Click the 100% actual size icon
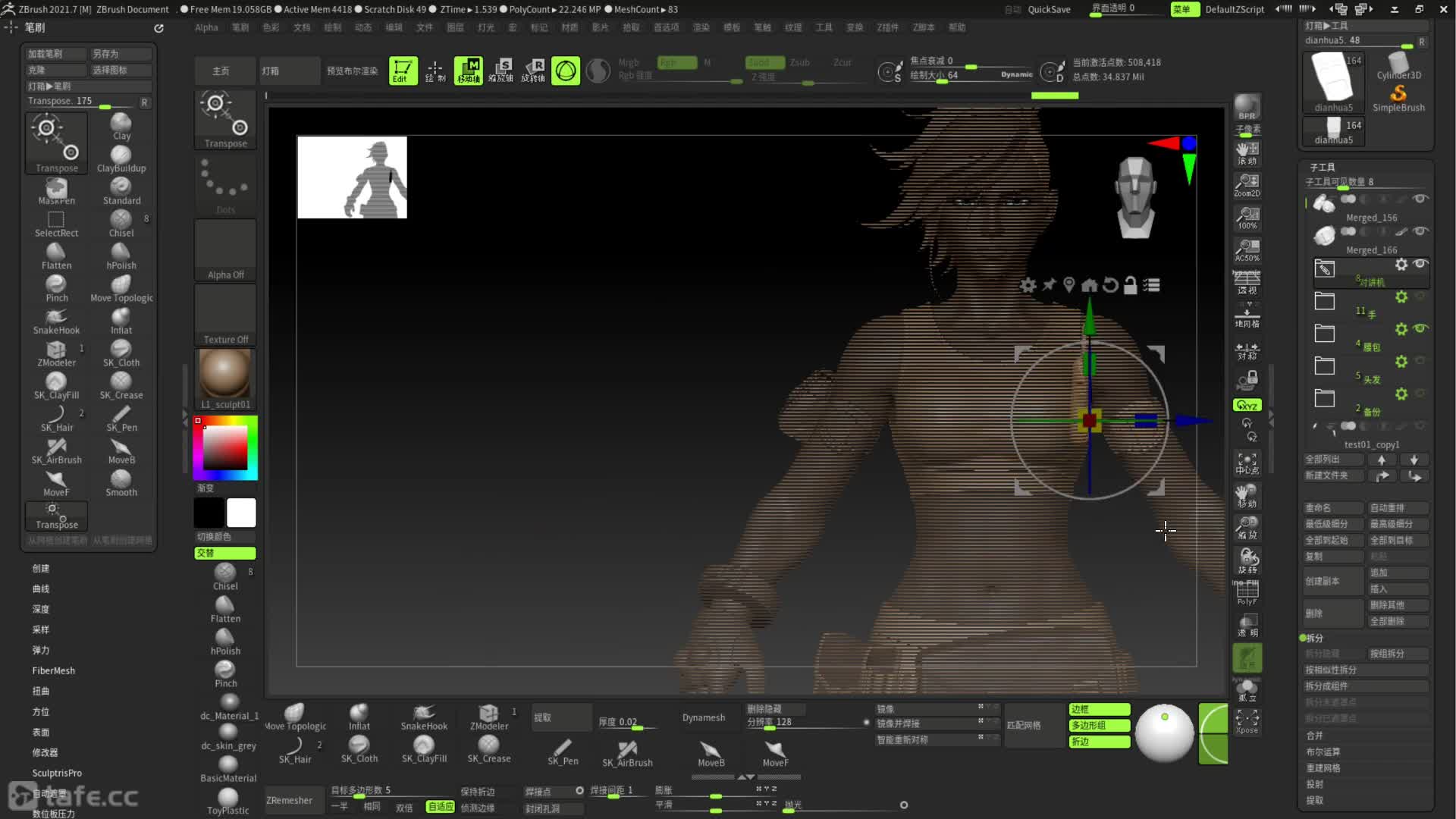 (1247, 218)
